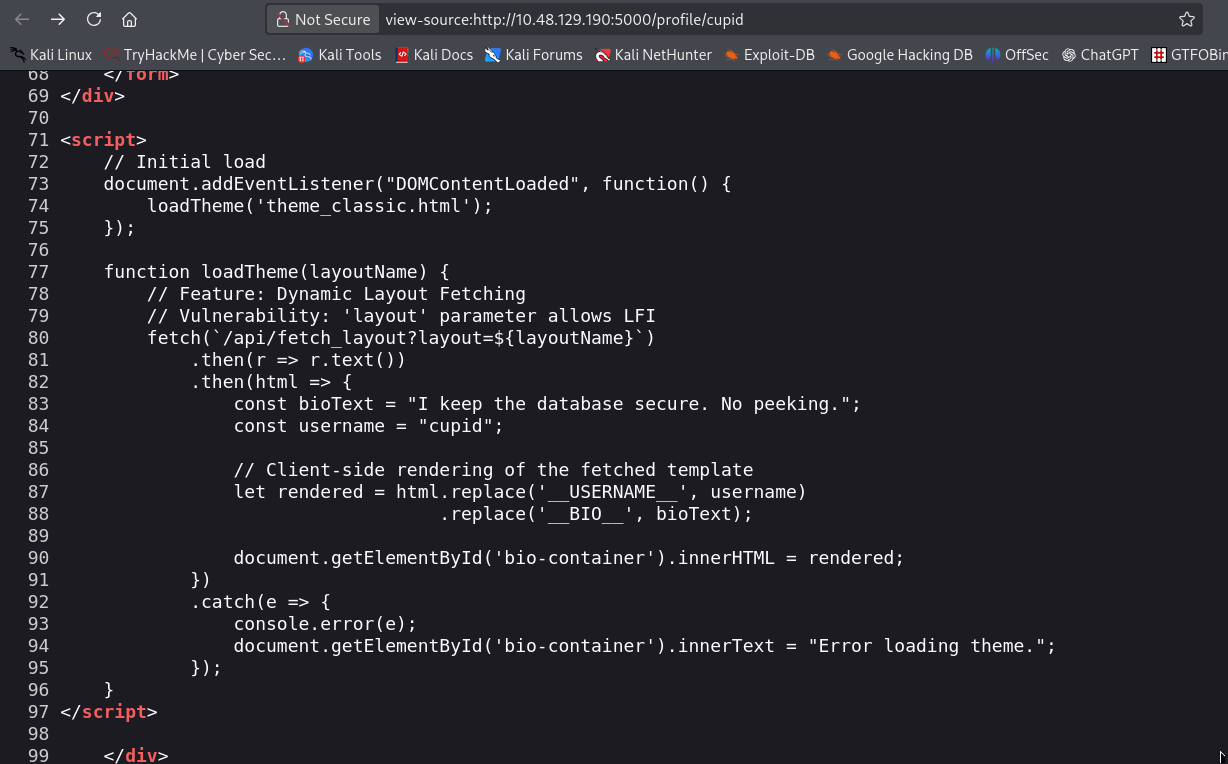The width and height of the screenshot is (1228, 764).
Task: Click the view-source URL address field
Action: [x=700, y=19]
